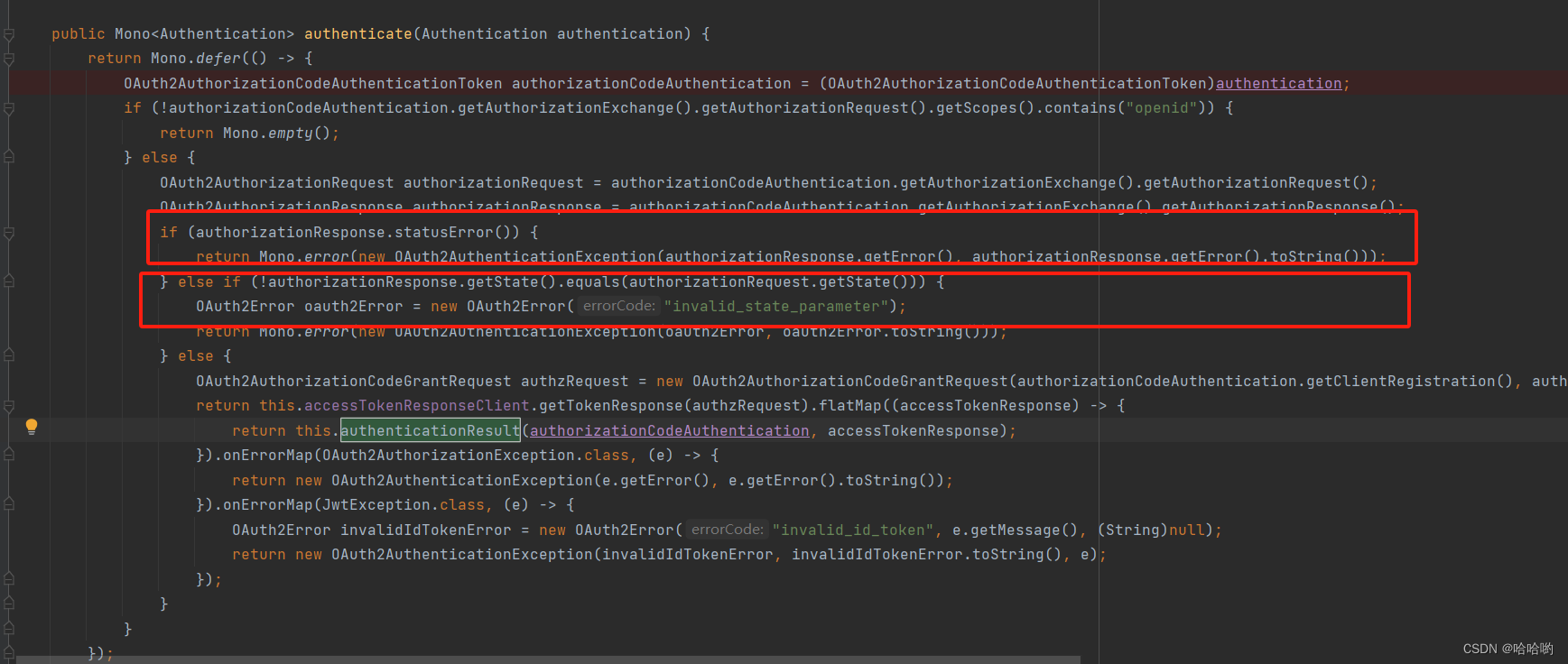Click the "invalid_state_parameter" string literal
The height and width of the screenshot is (664, 1568).
click(776, 306)
